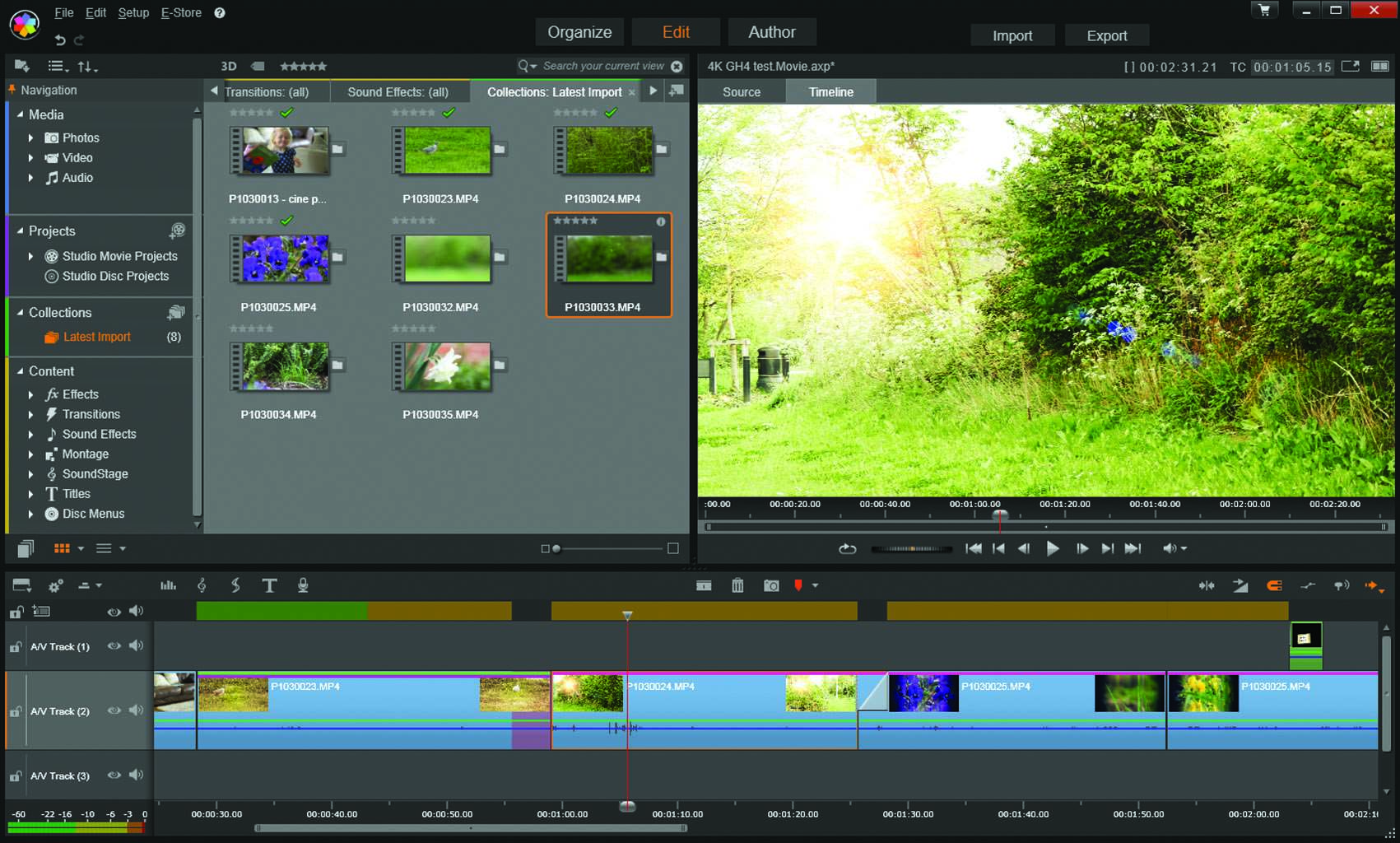Take a snapshot with the camera icon
The height and width of the screenshot is (843, 1400).
(771, 585)
